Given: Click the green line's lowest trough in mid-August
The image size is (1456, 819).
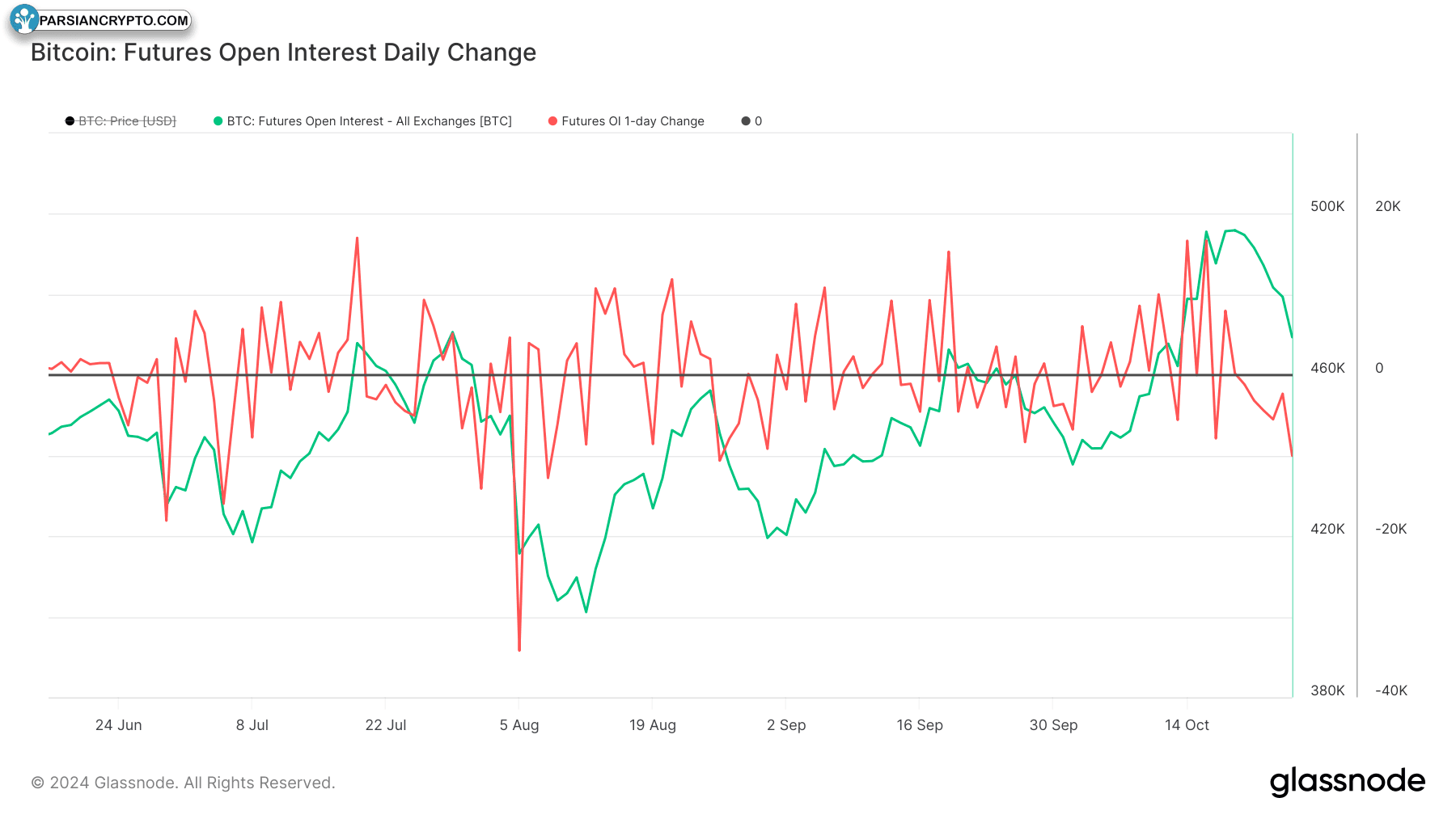Looking at the screenshot, I should point(586,611).
